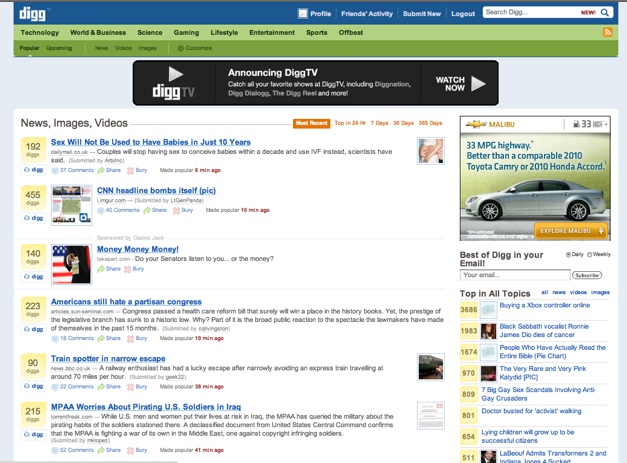Open the Entertainment category
The width and height of the screenshot is (627, 463).
tap(272, 32)
